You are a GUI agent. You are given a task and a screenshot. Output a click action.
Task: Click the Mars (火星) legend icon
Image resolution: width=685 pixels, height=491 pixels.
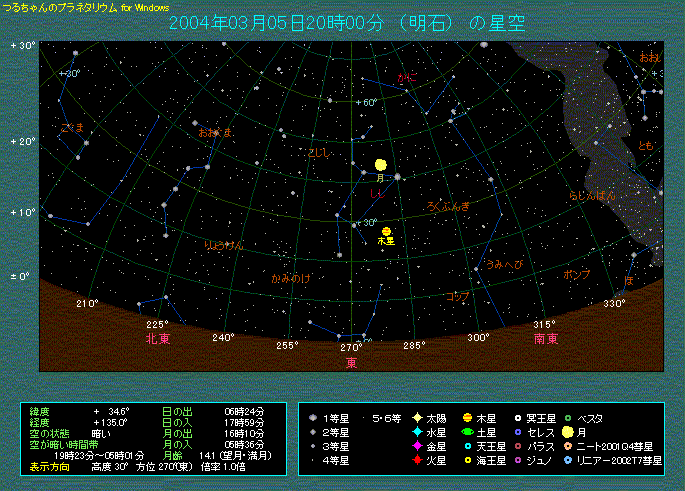pyautogui.click(x=417, y=460)
